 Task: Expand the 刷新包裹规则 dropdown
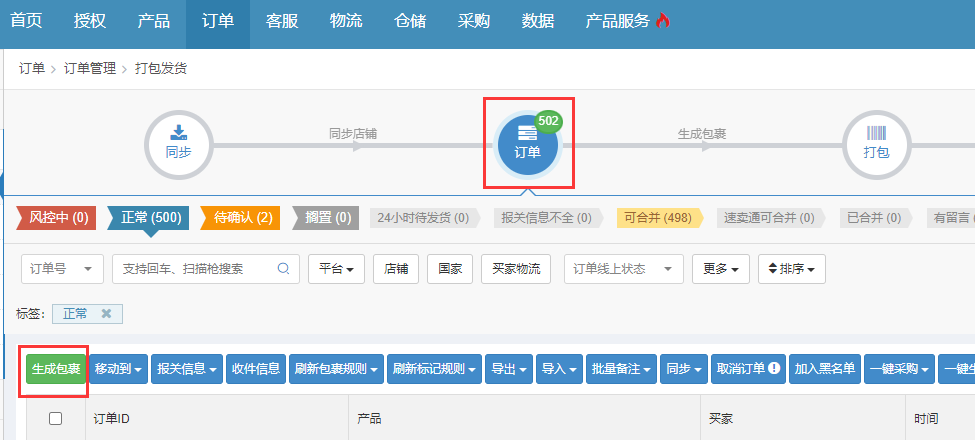(x=336, y=369)
